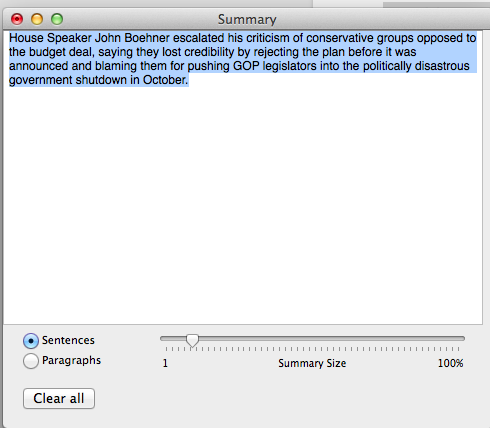This screenshot has width=490, height=428.
Task: Close the Summary window with red button
Action: pyautogui.click(x=17, y=19)
